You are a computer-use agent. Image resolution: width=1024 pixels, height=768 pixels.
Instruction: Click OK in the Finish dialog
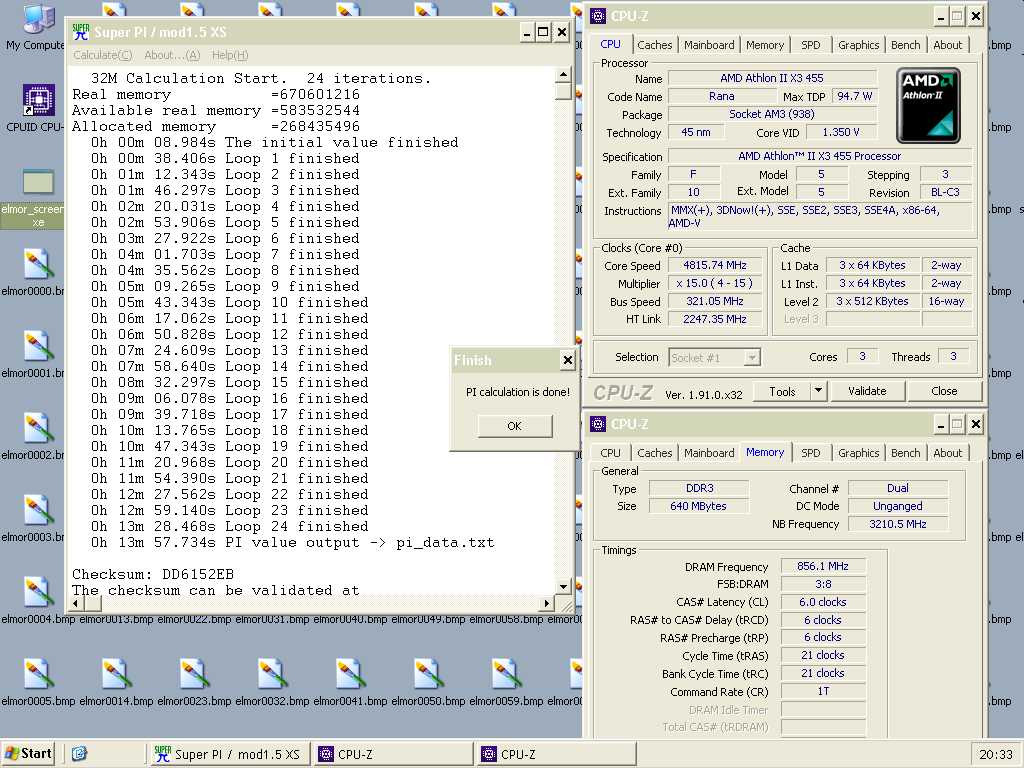click(515, 426)
